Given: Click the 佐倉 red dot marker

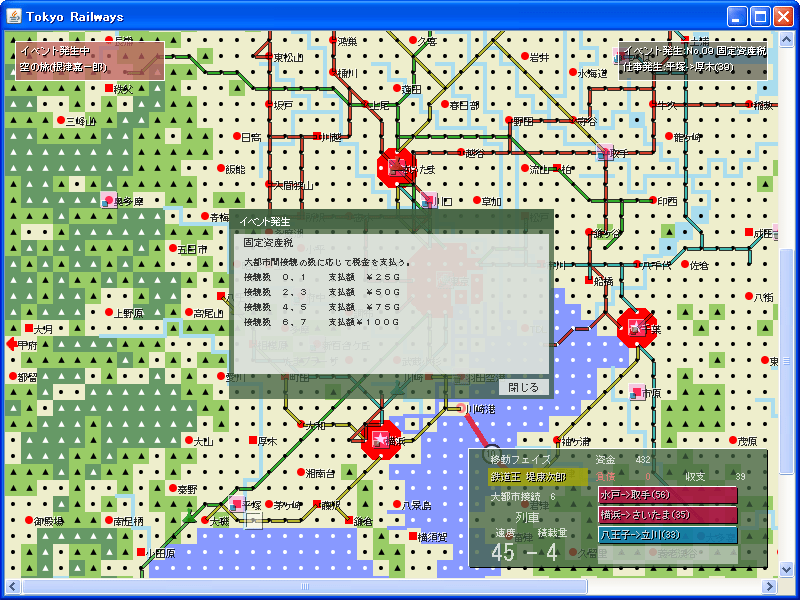Looking at the screenshot, I should pyautogui.click(x=685, y=264).
